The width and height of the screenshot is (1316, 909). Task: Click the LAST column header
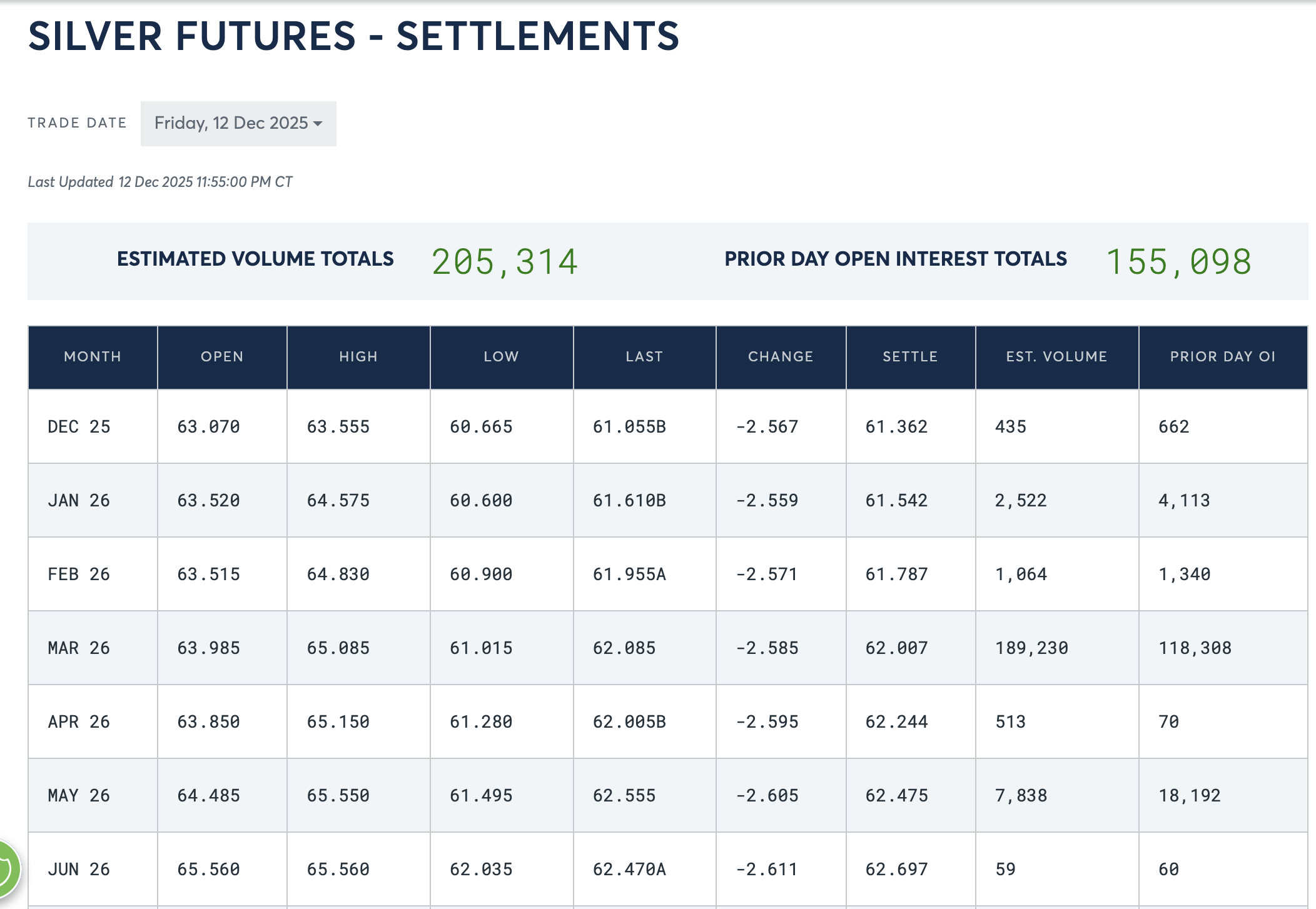pos(644,357)
